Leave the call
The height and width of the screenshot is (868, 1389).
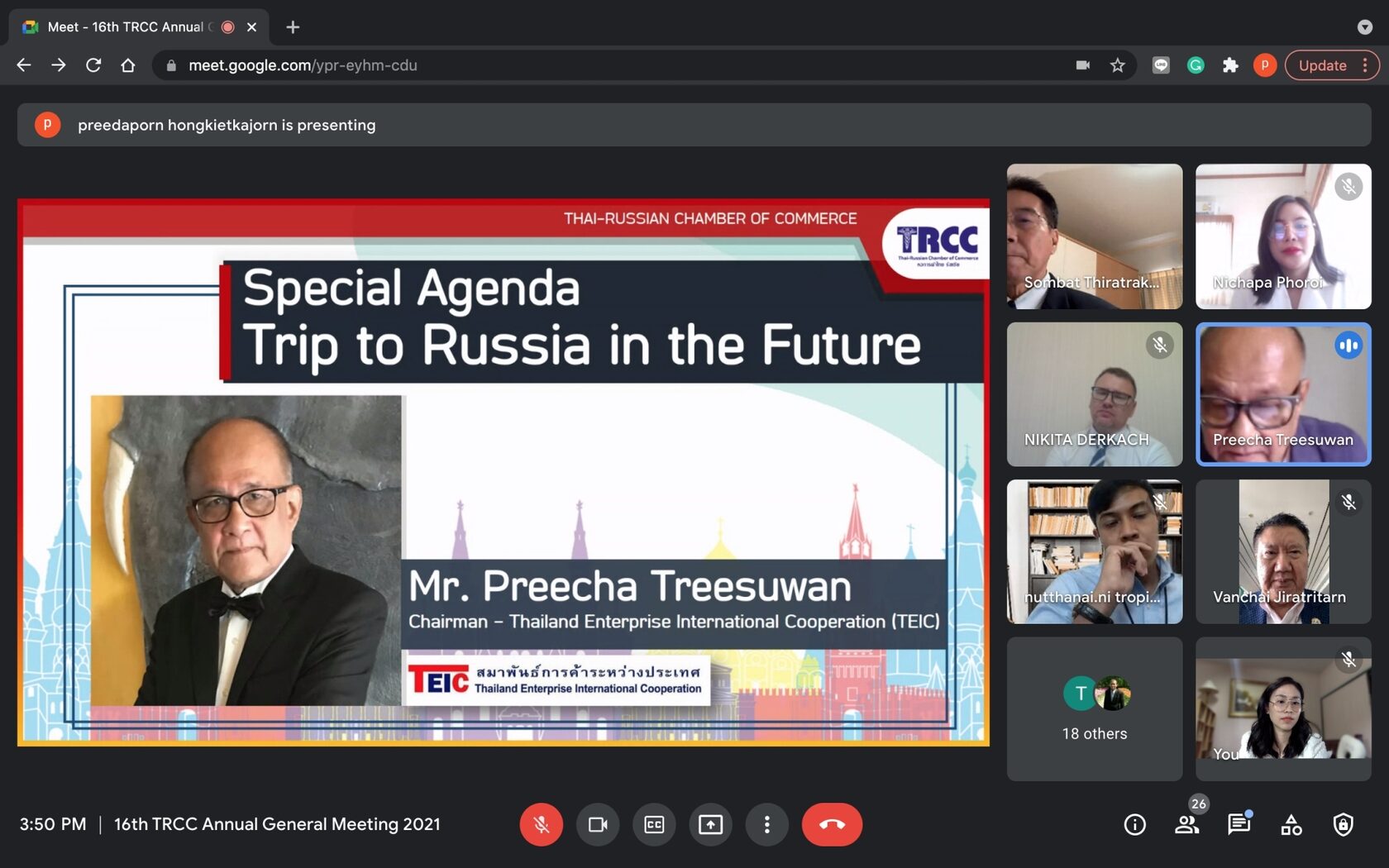[x=832, y=824]
